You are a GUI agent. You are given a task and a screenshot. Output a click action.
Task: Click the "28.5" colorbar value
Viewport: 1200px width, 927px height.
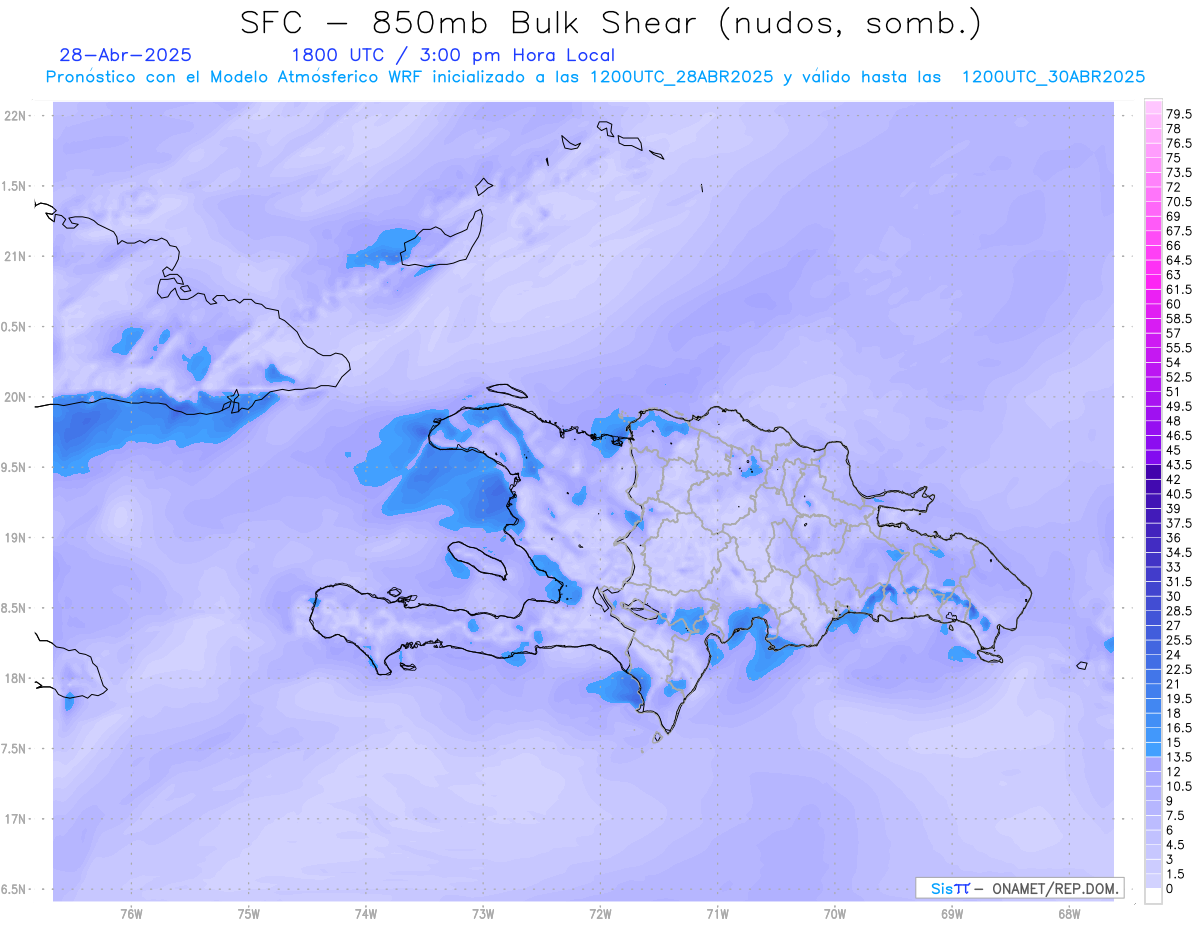pos(1179,611)
